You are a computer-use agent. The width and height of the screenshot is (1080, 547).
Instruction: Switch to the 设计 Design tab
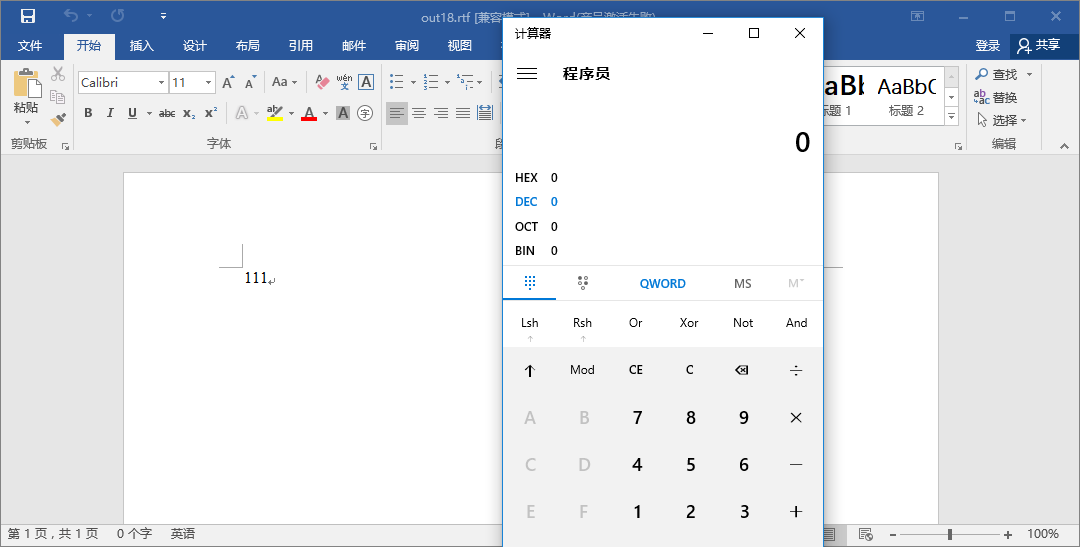[x=195, y=45]
